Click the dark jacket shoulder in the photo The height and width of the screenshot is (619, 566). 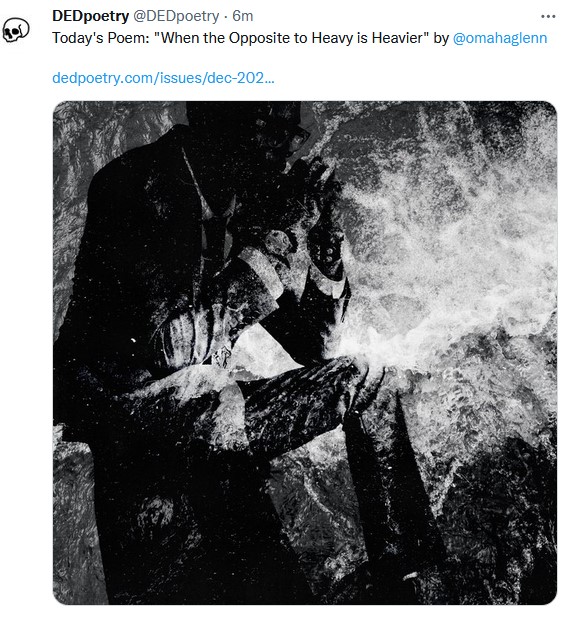[130, 166]
